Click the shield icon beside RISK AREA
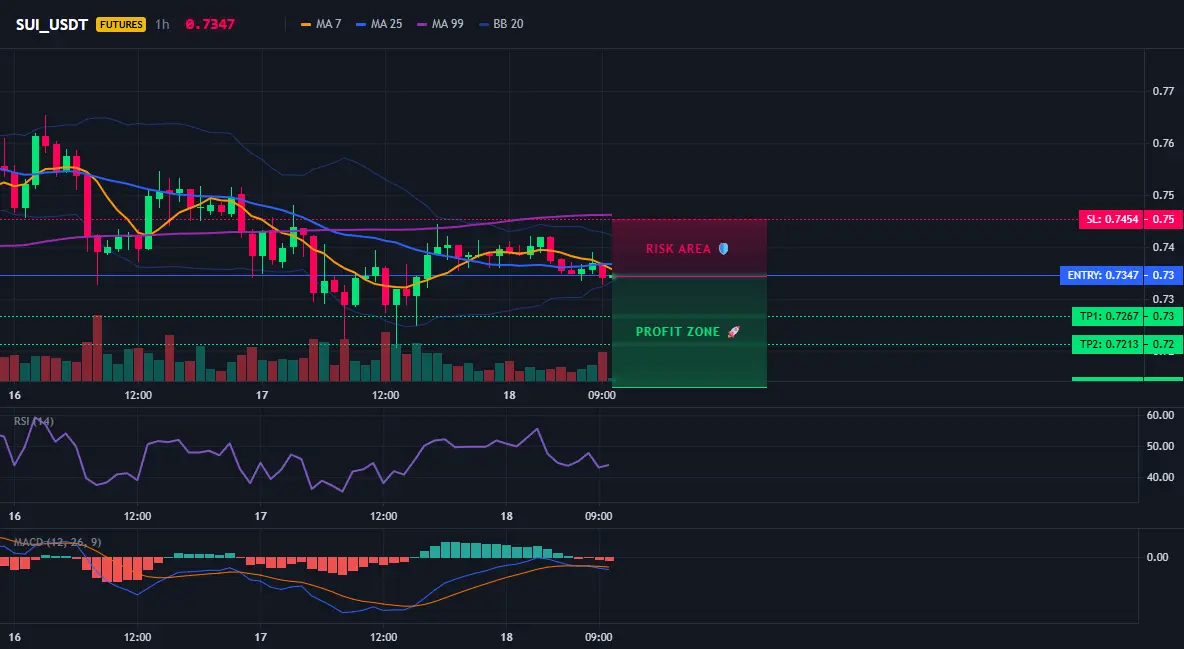This screenshot has height=649, width=1184. pos(723,249)
